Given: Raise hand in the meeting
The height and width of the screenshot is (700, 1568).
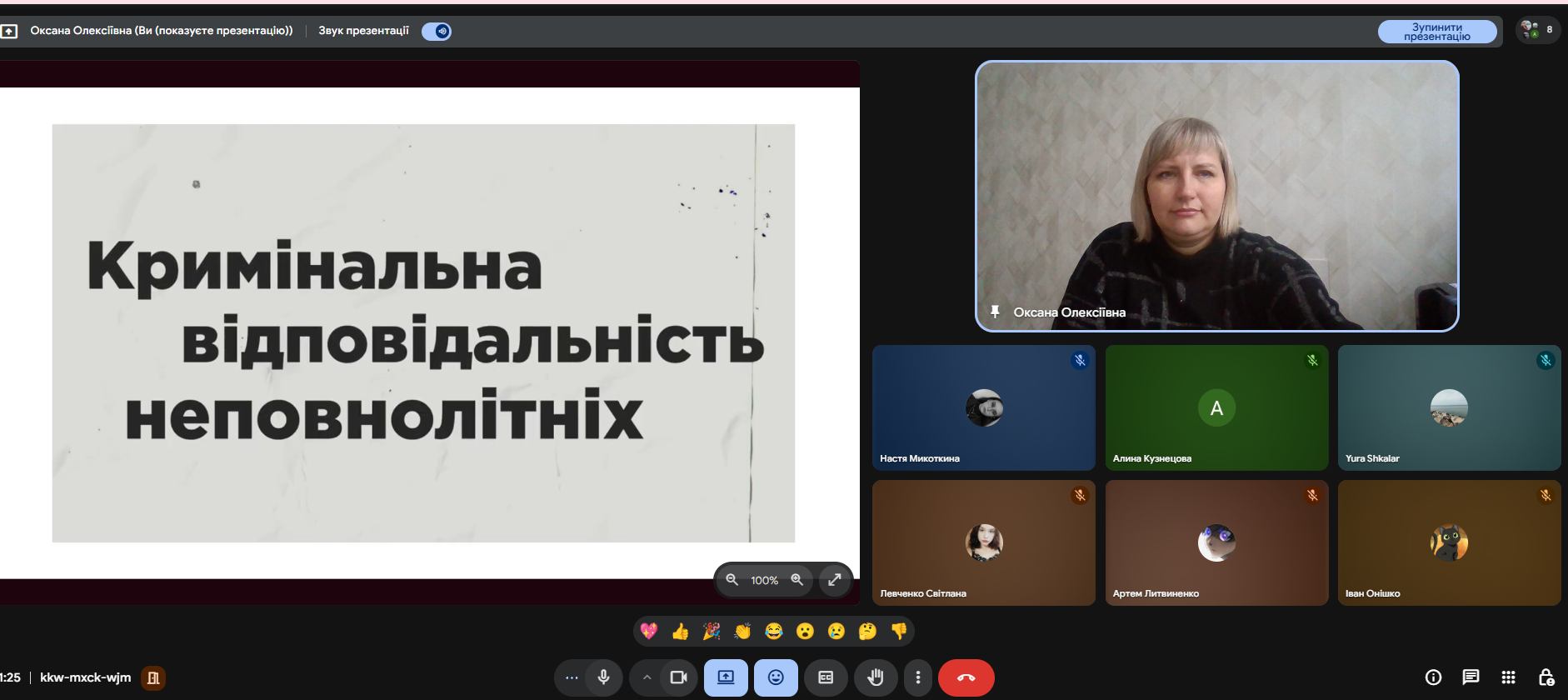Looking at the screenshot, I should click(x=875, y=677).
